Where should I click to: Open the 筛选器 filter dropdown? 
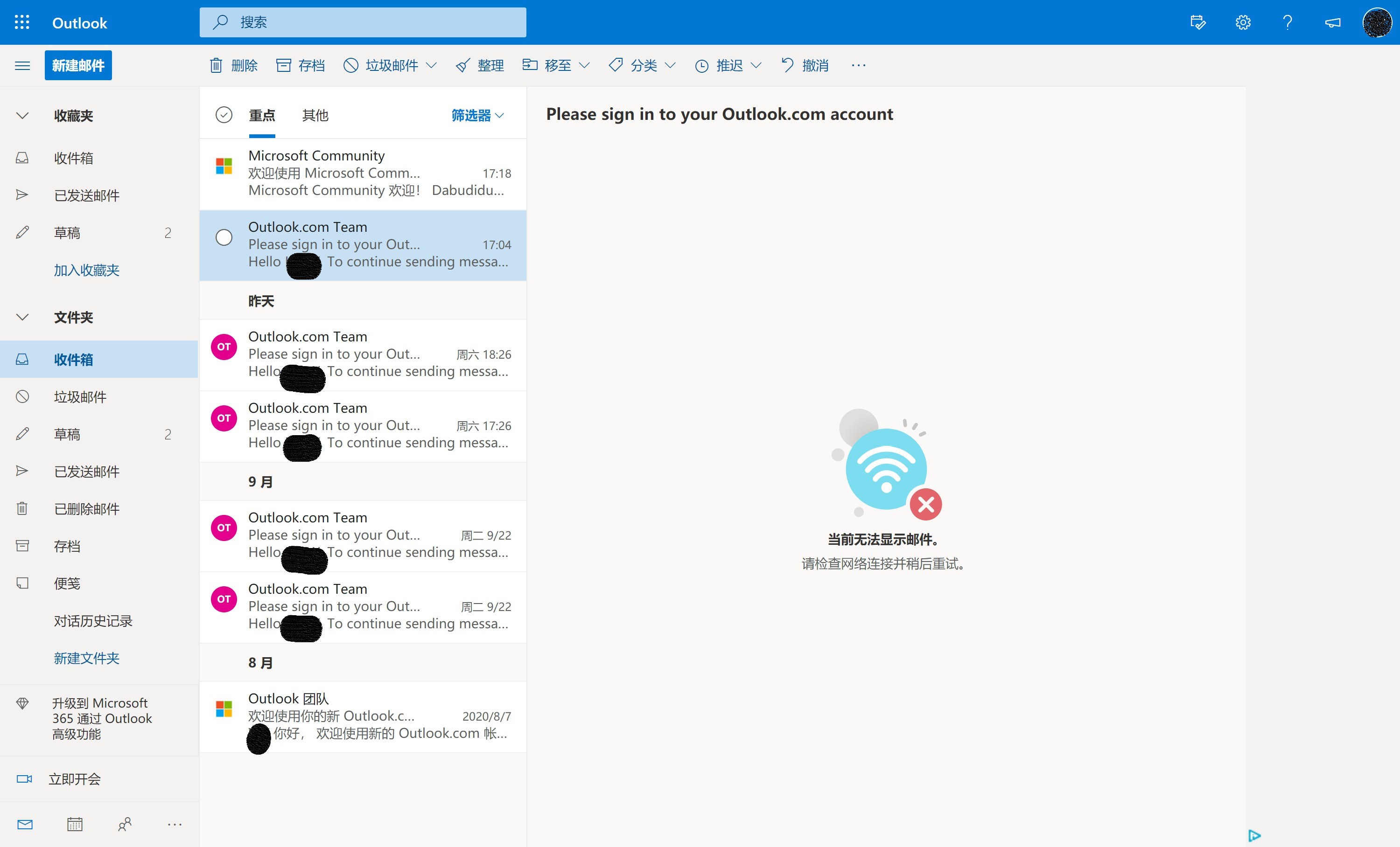477,115
